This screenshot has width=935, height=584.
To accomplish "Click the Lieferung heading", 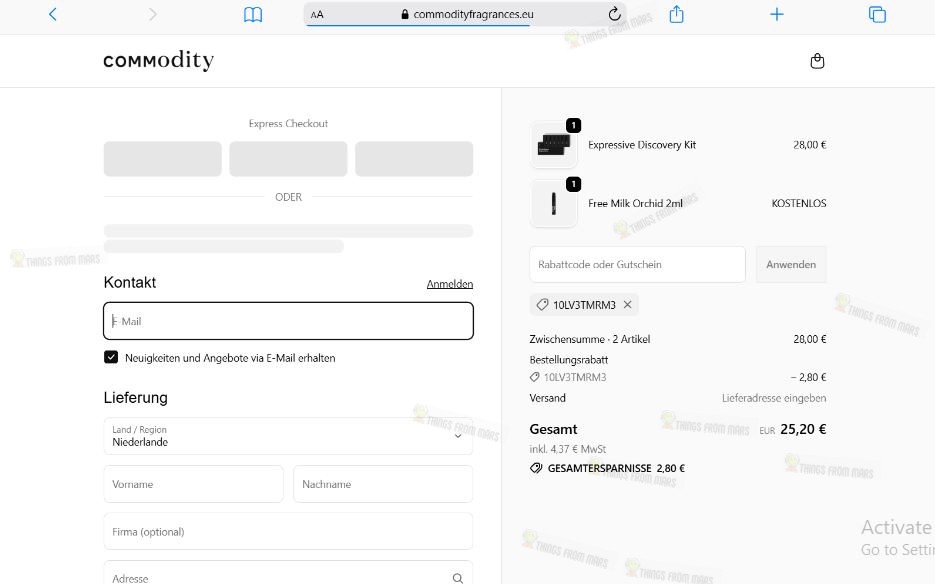I will coord(135,397).
